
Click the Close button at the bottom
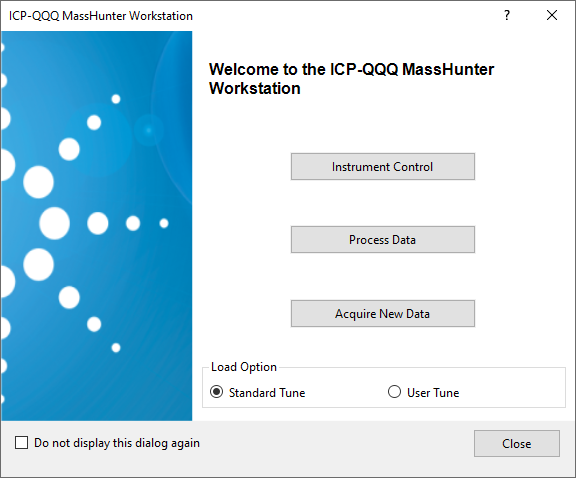pyautogui.click(x=517, y=443)
